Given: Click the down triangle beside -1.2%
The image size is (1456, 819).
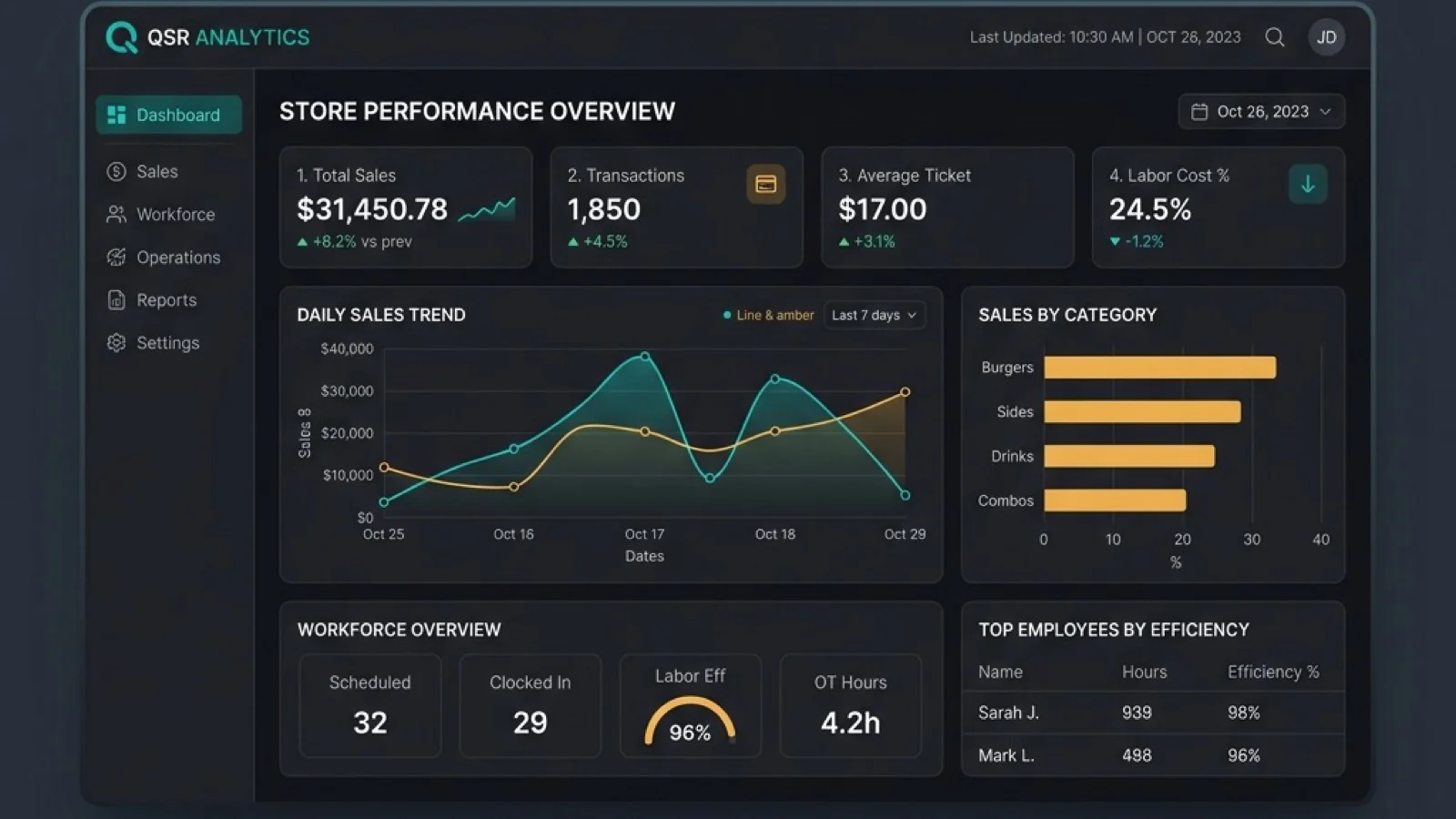Looking at the screenshot, I should click(1115, 242).
